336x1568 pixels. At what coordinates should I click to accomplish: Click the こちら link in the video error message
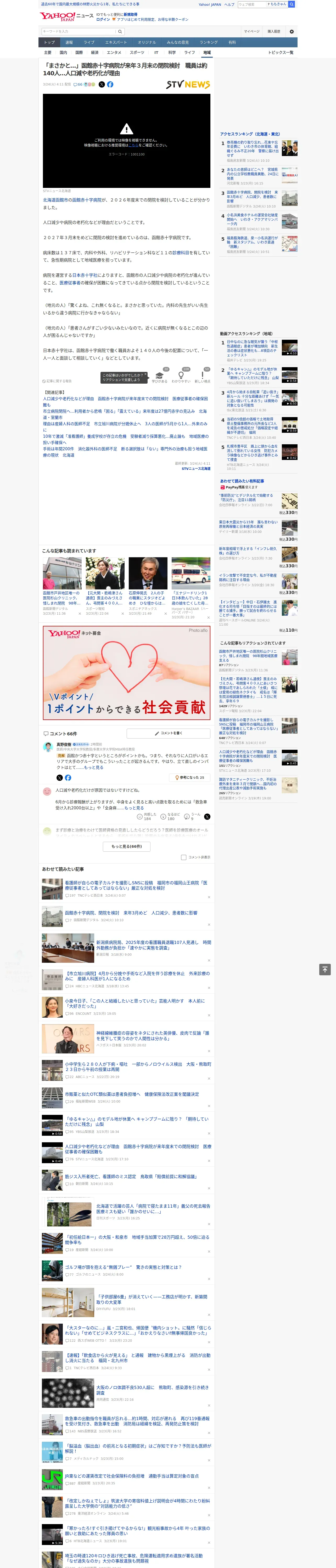tap(133, 146)
